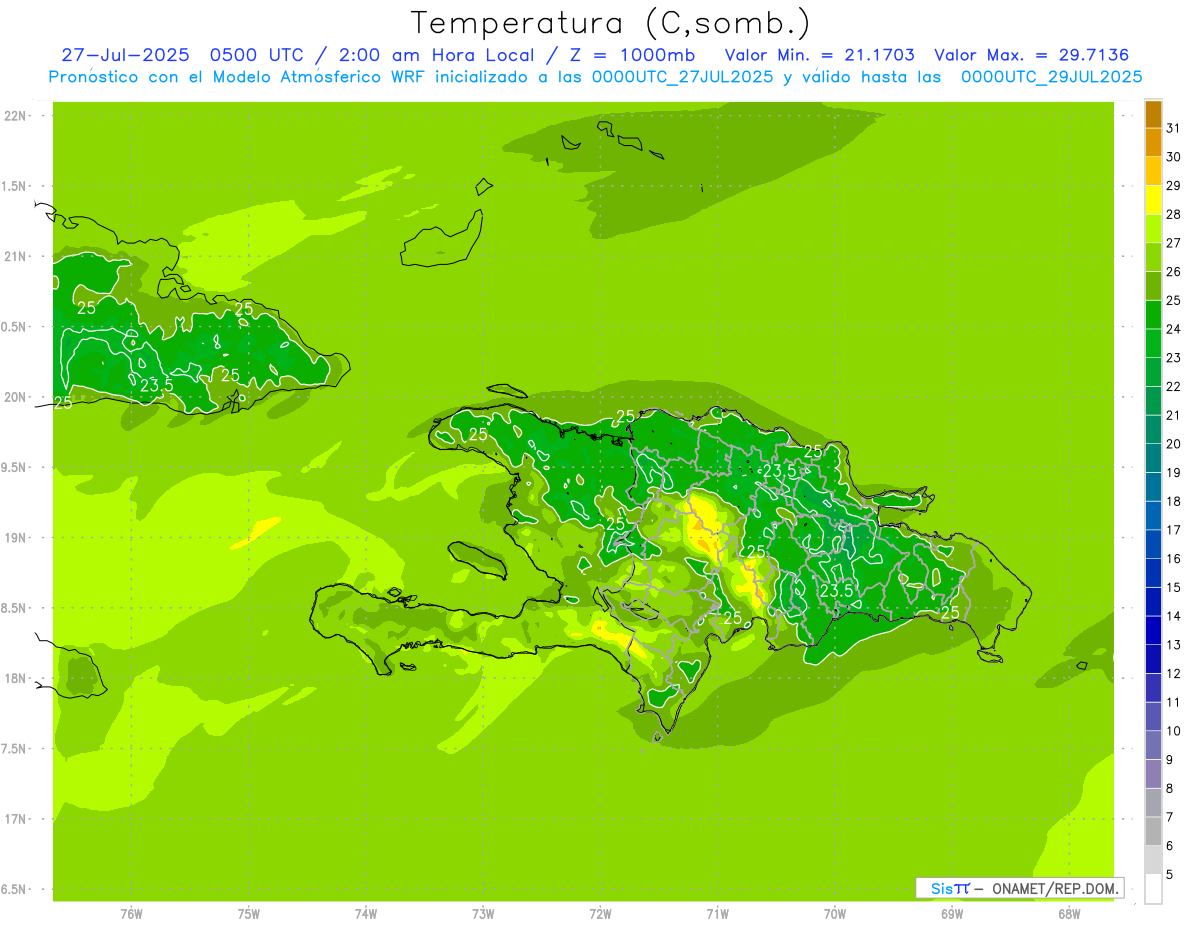Click the title "Temperatura (C,somb.)"
This screenshot has width=1200, height=927.
(611, 23)
